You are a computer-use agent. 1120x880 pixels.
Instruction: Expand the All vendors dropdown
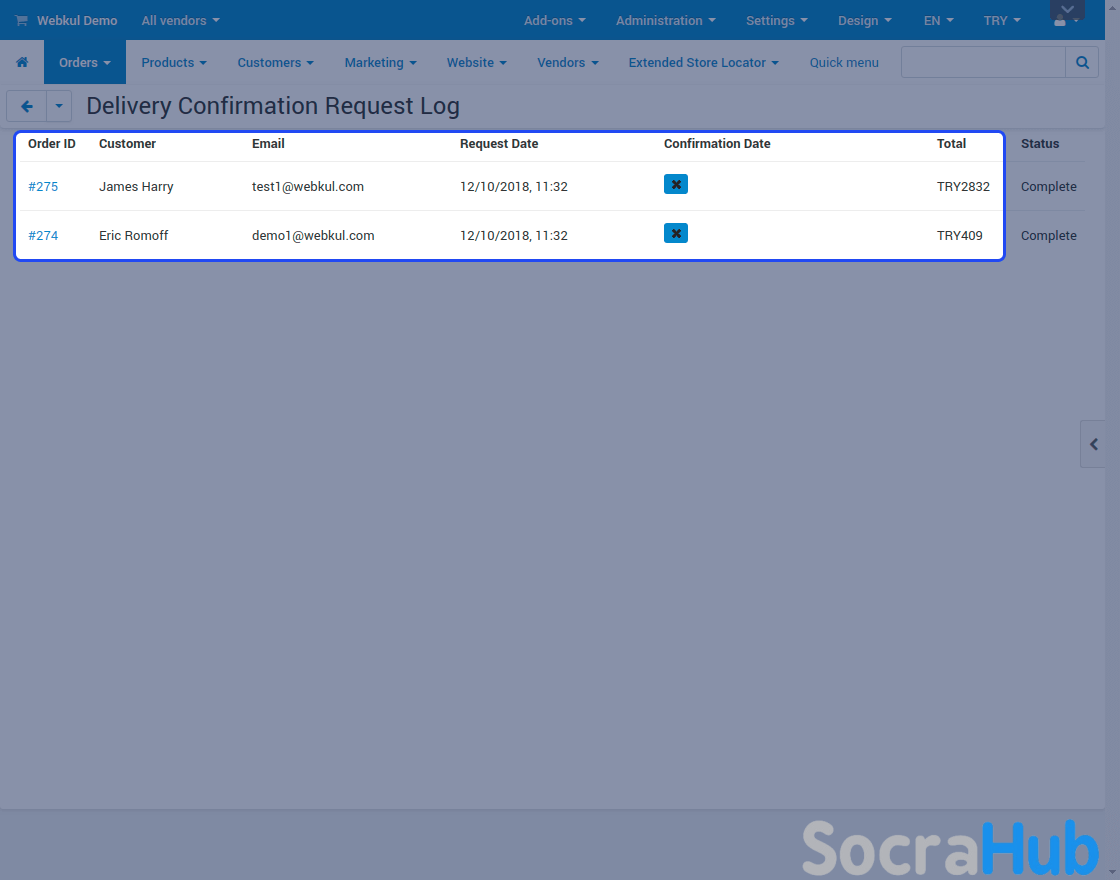(x=180, y=21)
